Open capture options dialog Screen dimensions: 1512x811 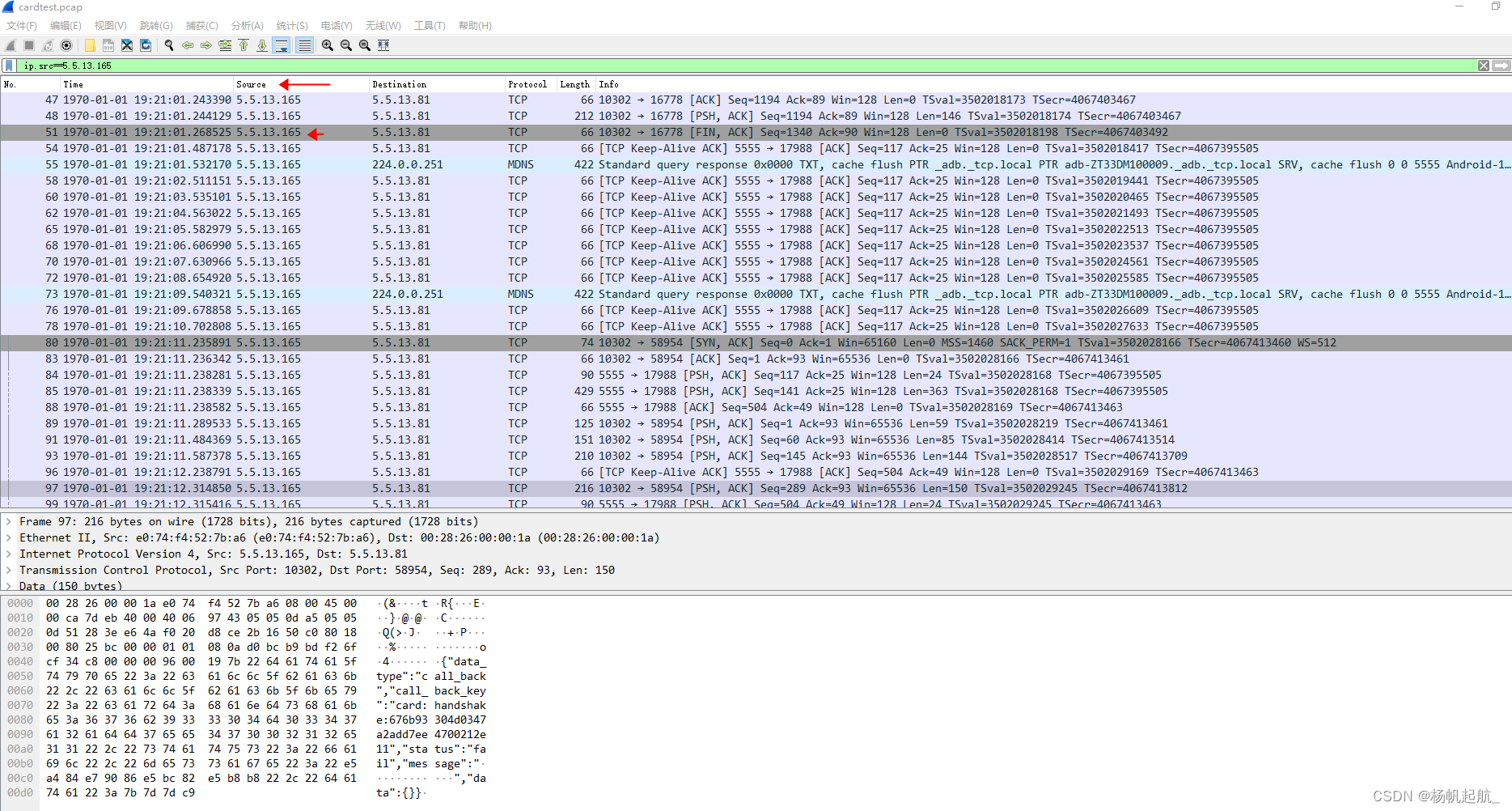click(66, 45)
